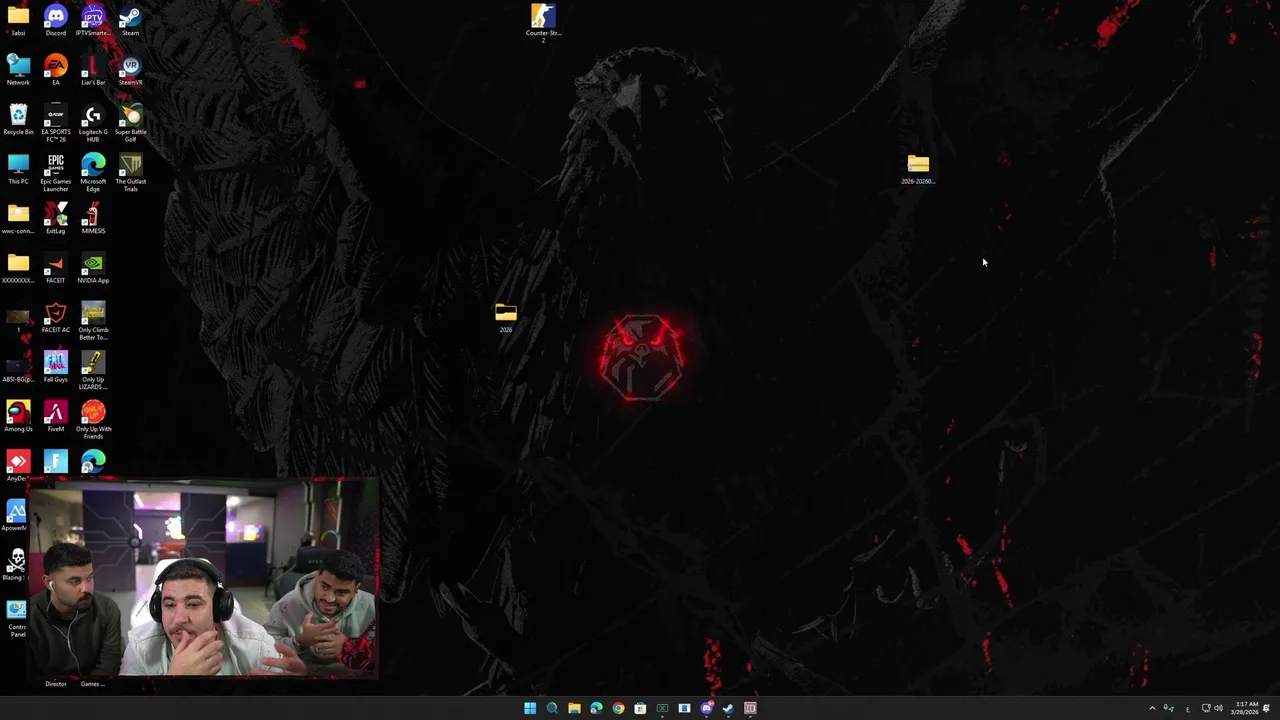Launch SteamVR shortcut
The image size is (1280, 720).
[x=130, y=70]
